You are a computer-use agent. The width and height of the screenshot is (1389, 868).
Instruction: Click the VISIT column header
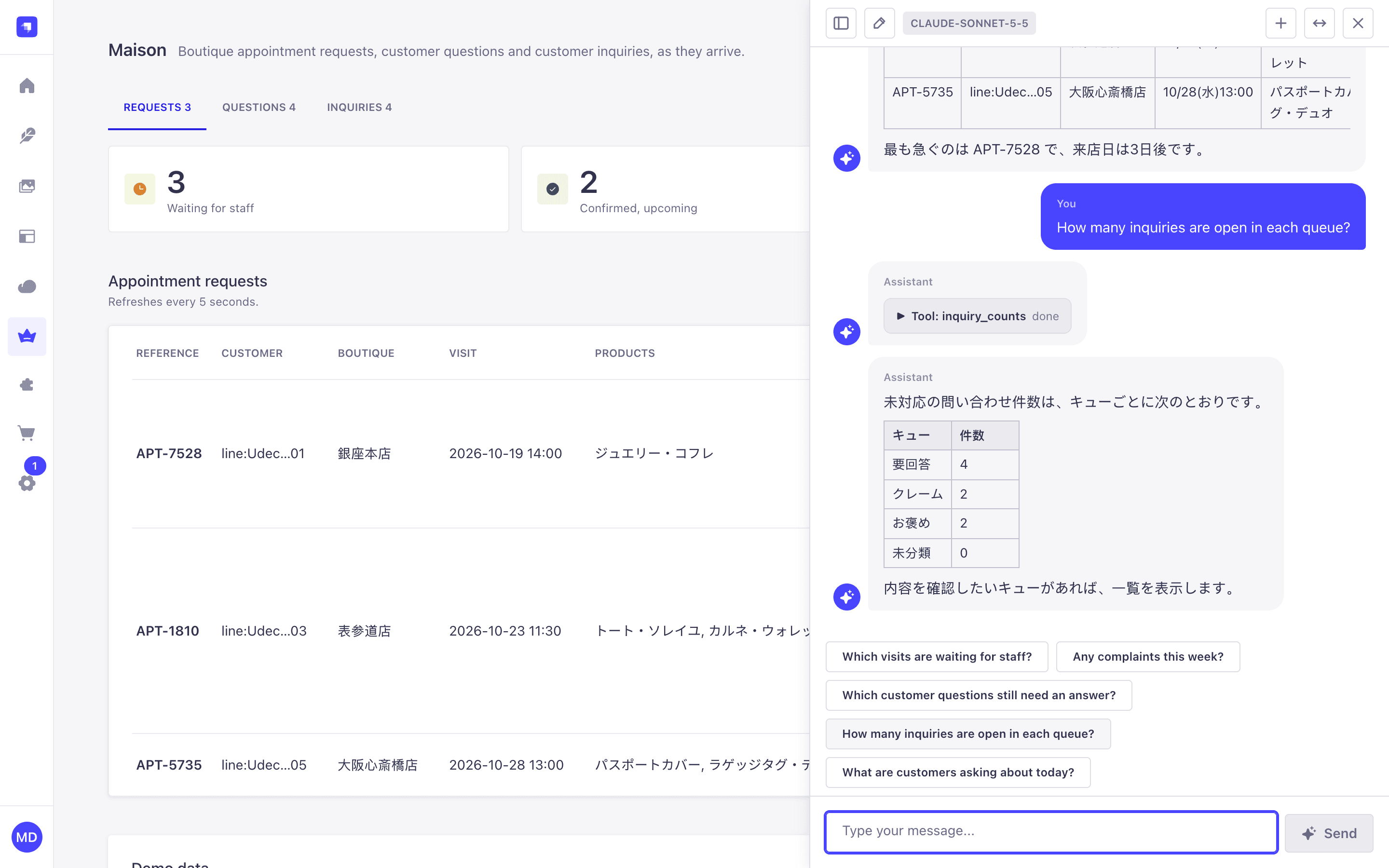tap(463, 353)
